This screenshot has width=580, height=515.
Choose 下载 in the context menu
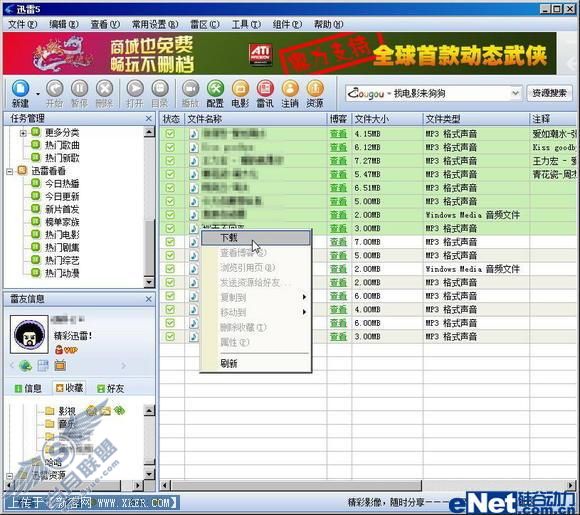(256, 238)
